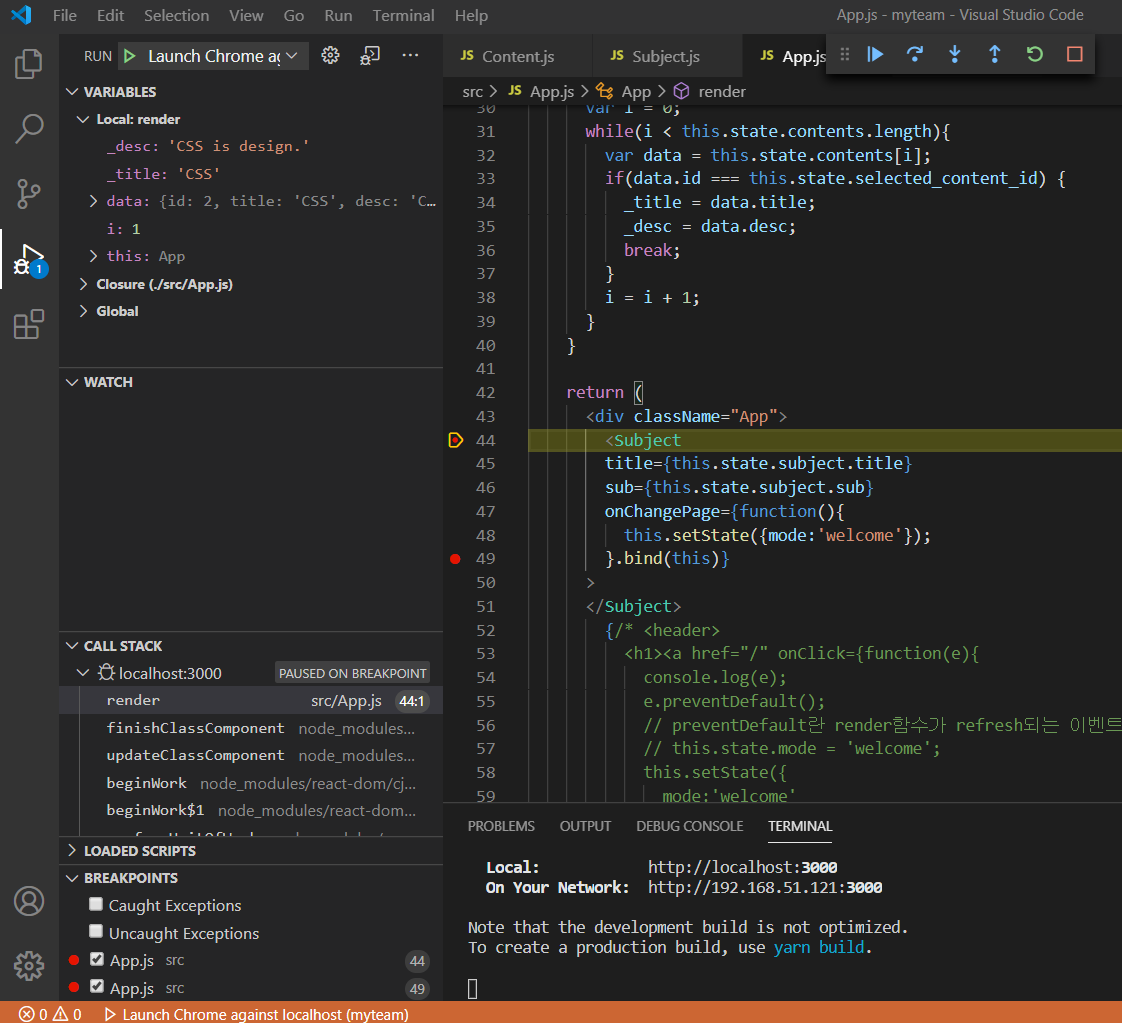Disable the App.js line 44 breakpoint checkbox
Screen dimensions: 1122x1023
click(95, 960)
